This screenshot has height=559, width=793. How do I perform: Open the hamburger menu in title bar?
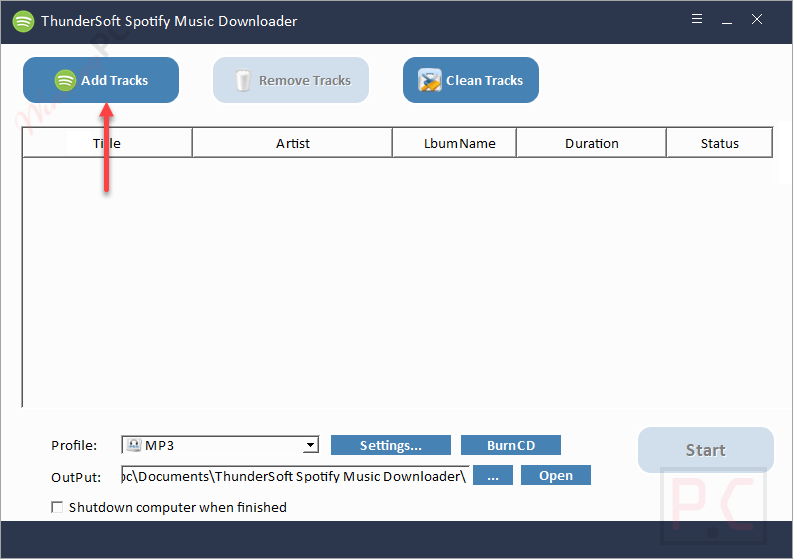tap(697, 19)
